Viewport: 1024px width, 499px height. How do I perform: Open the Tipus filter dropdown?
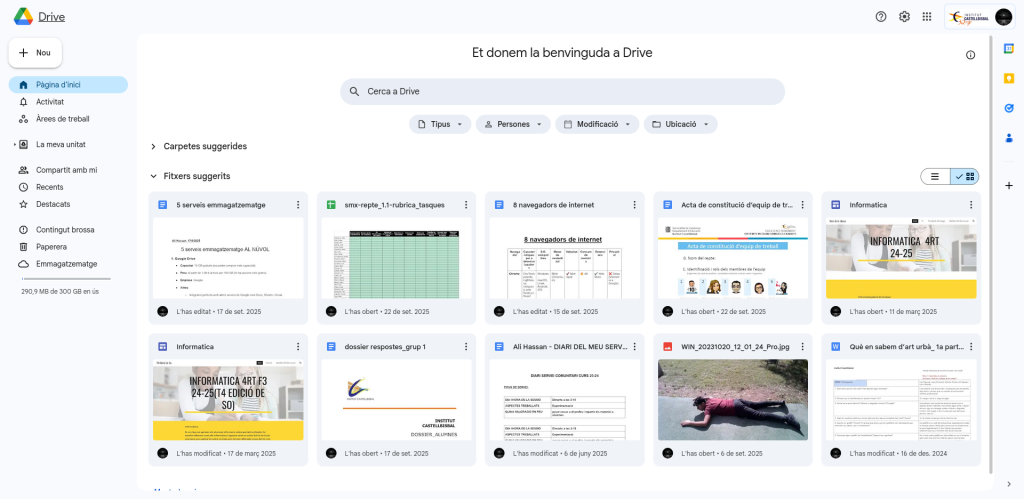(x=440, y=124)
